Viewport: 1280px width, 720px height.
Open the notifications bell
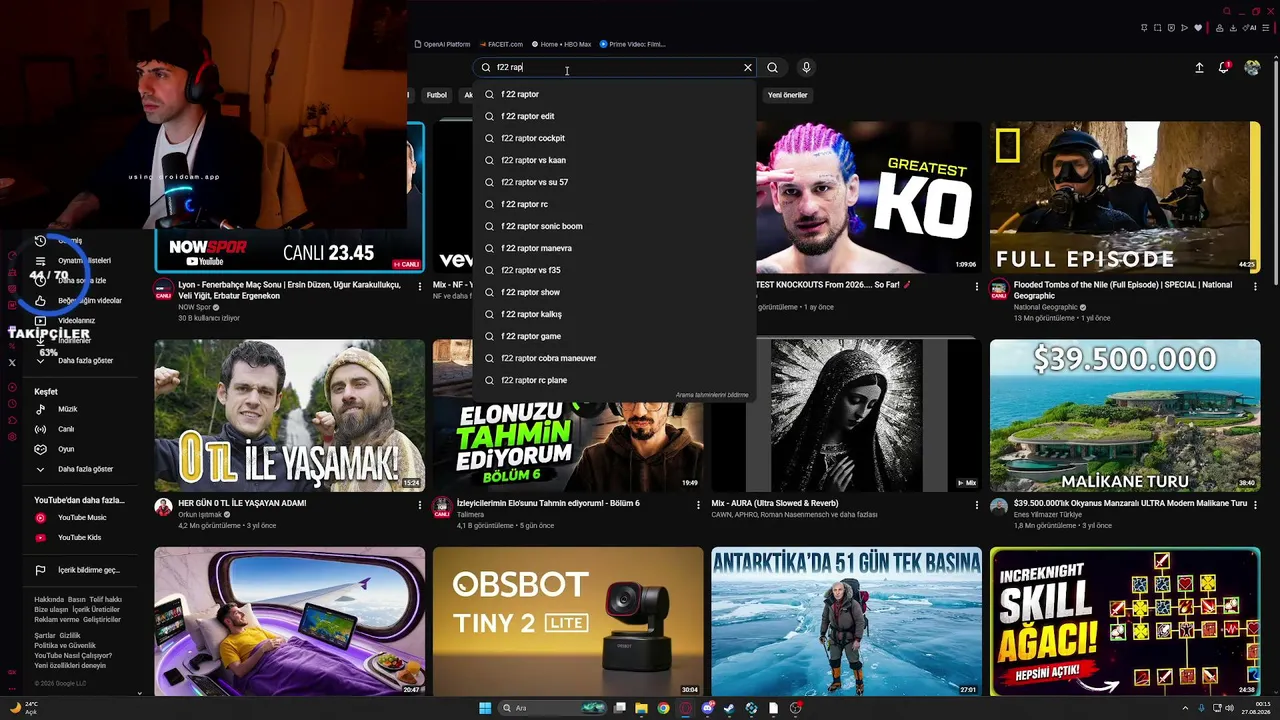[x=1224, y=67]
